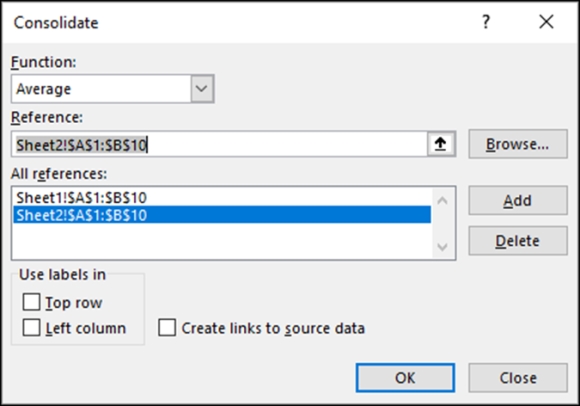The image size is (580, 406).
Task: Click the down arrow of the references list scrollbar
Action: [442, 246]
